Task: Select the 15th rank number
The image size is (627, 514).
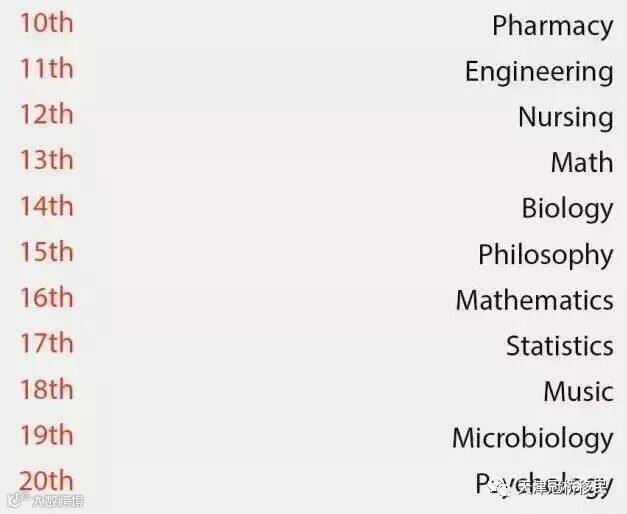Action: click(x=46, y=251)
